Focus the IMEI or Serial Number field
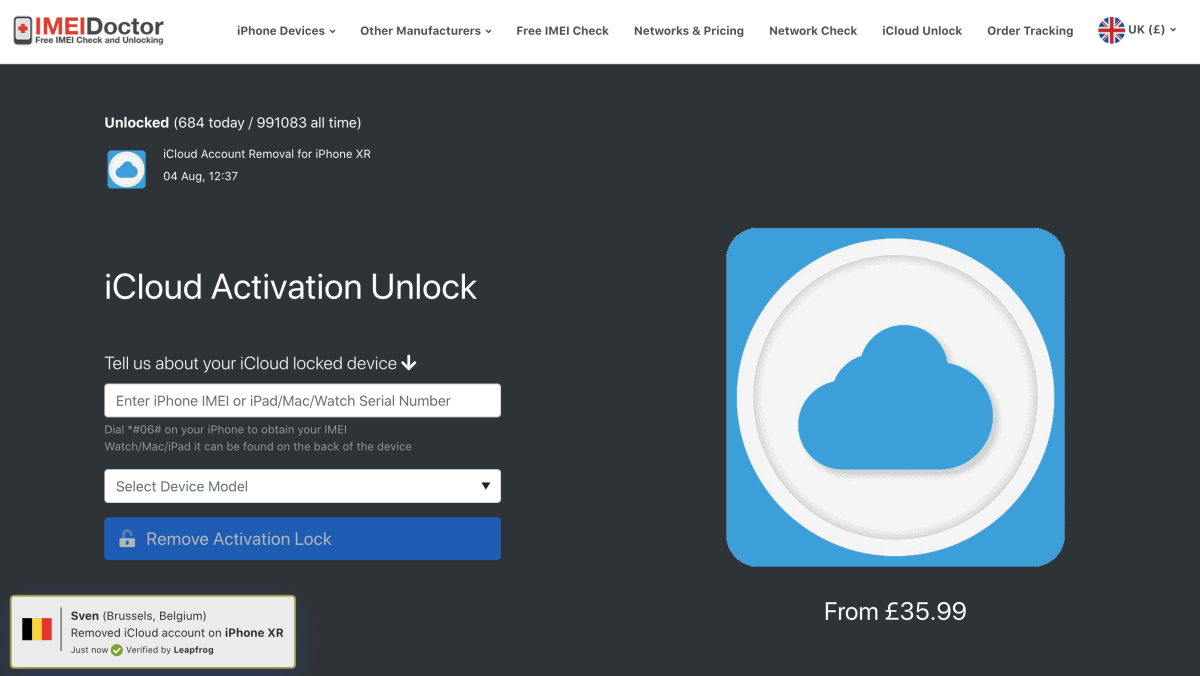 (302, 401)
